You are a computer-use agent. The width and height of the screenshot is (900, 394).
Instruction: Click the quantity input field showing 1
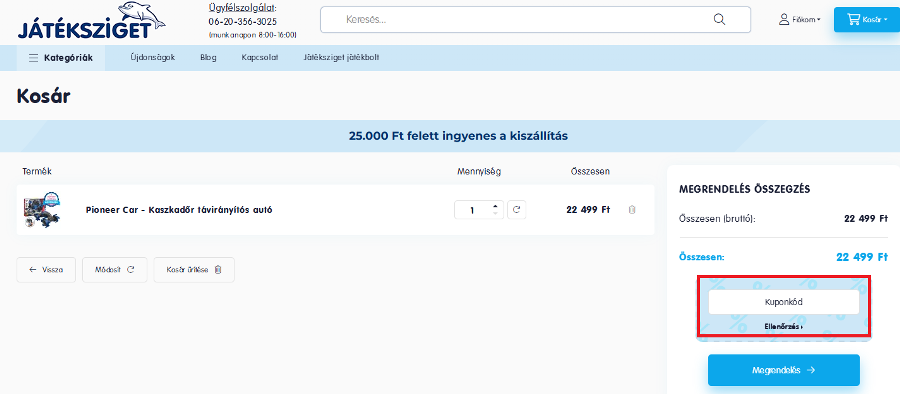click(473, 210)
